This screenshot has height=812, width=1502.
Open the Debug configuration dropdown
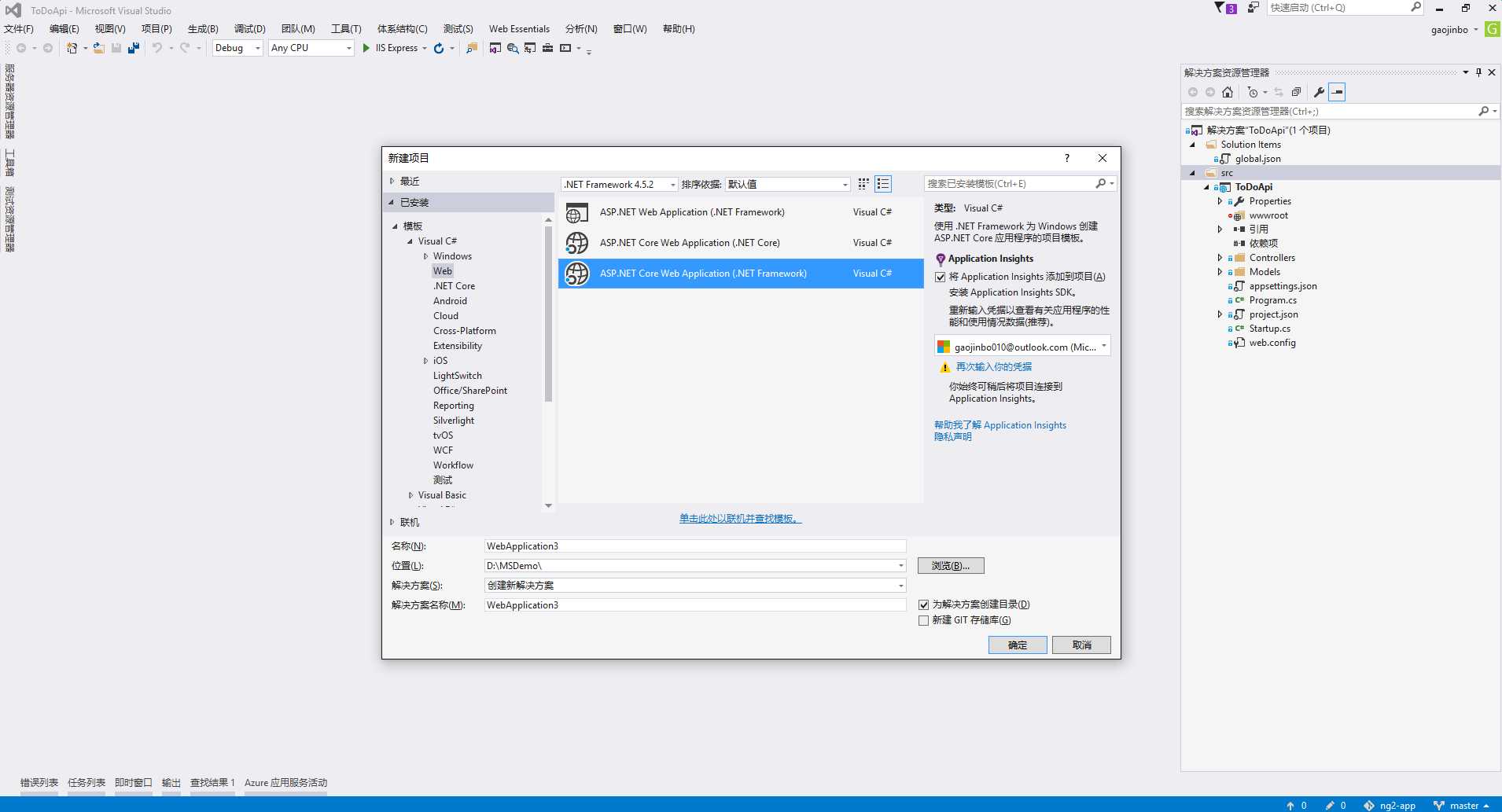[x=237, y=48]
